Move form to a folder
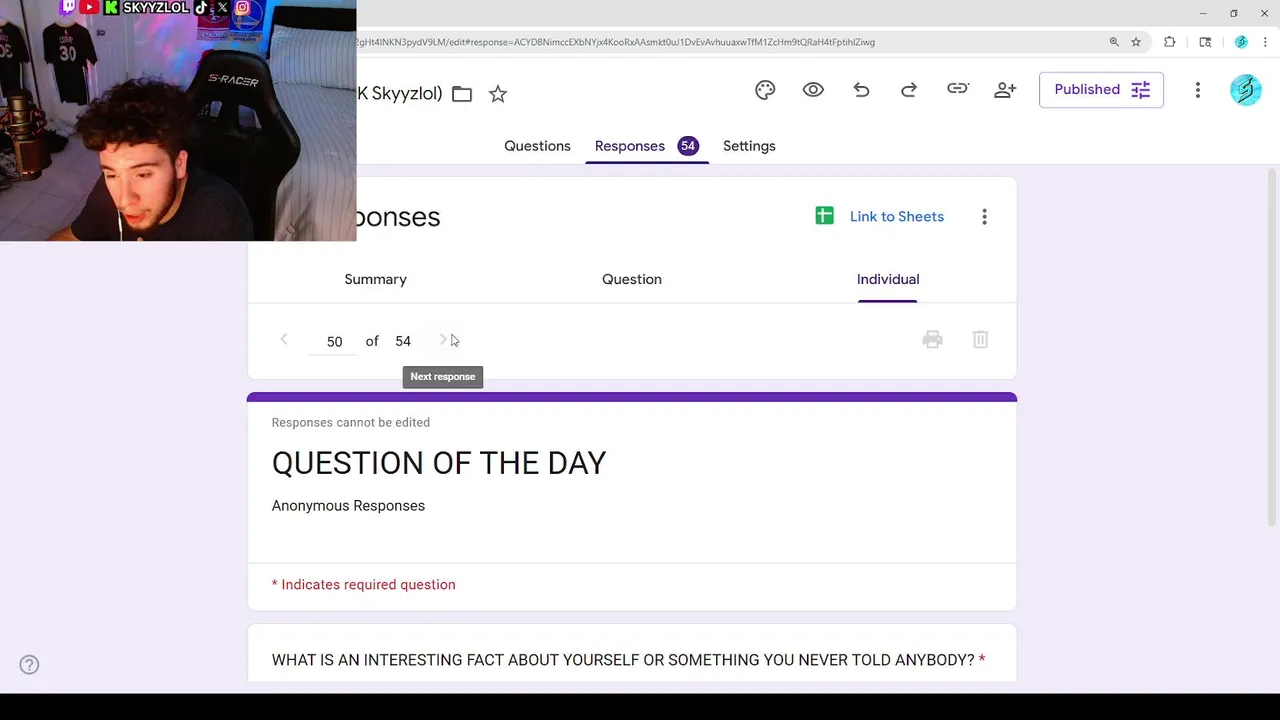Image resolution: width=1280 pixels, height=720 pixels. pyautogui.click(x=461, y=94)
